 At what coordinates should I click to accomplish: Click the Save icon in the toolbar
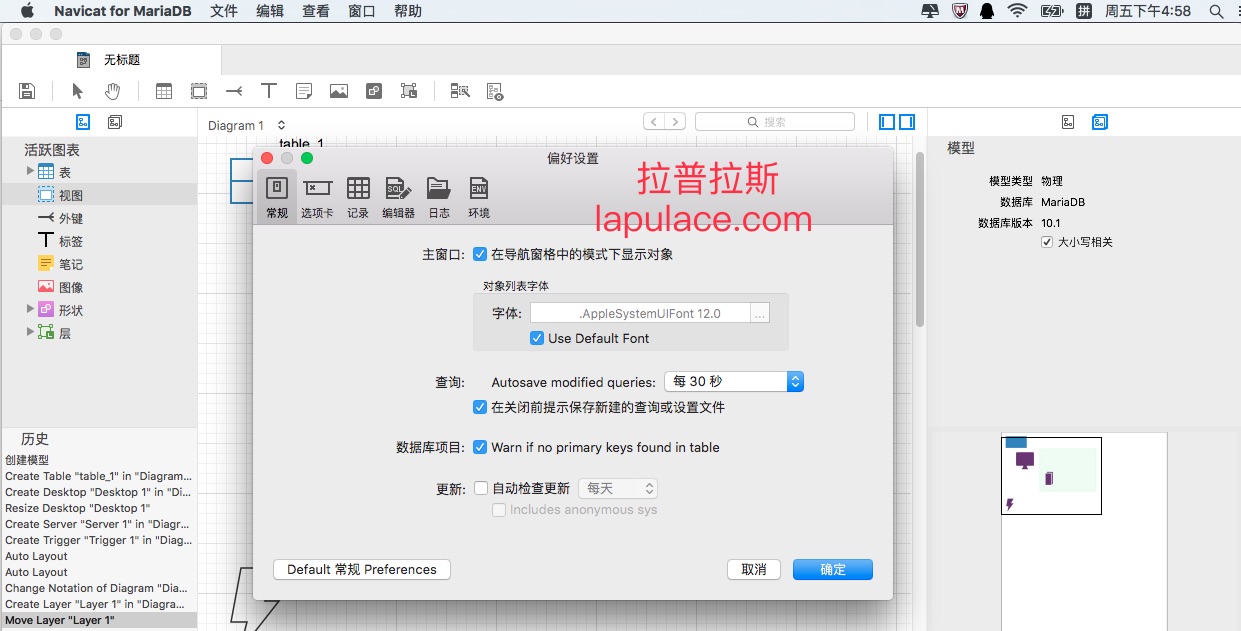click(27, 91)
